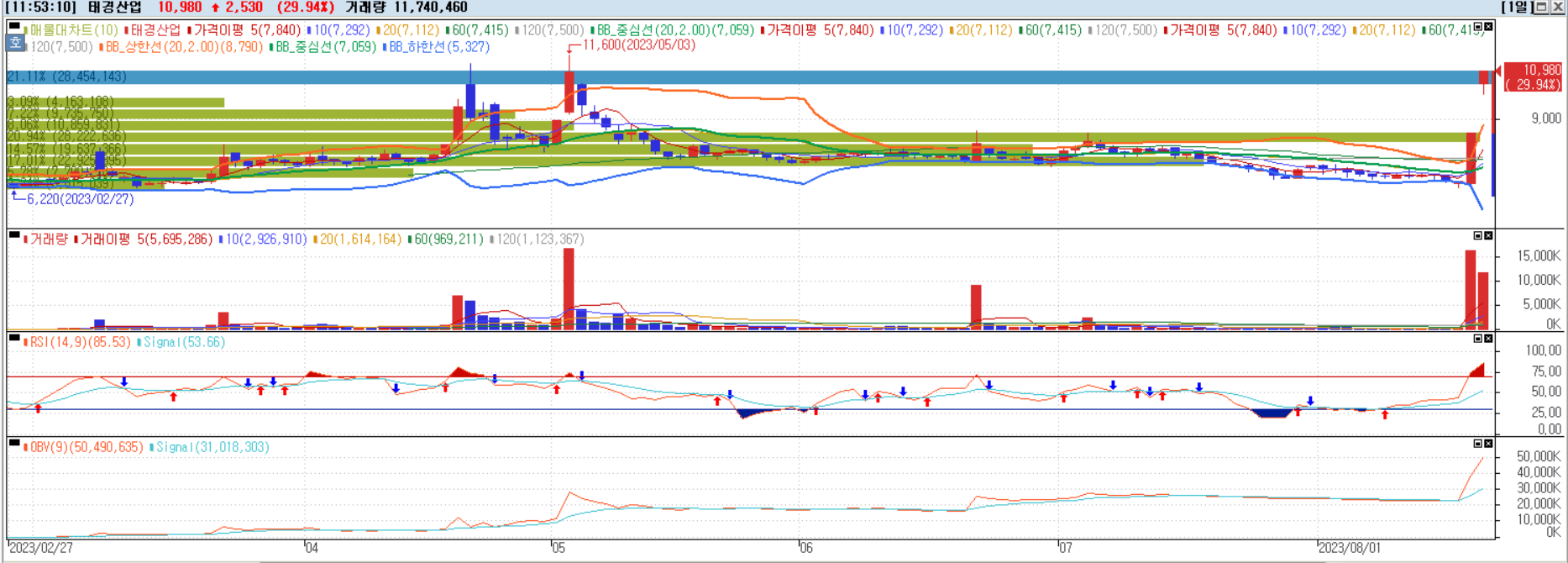Click the 05 month date axis label

[x=559, y=548]
